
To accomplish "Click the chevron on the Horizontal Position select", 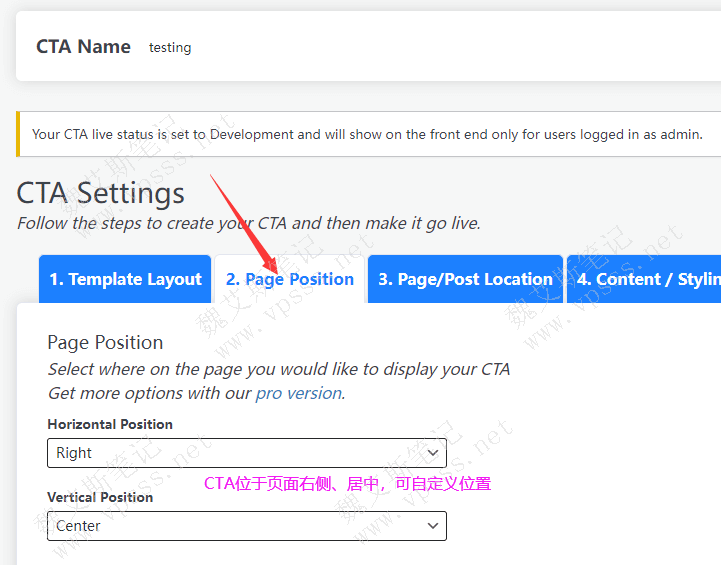I will (432, 453).
